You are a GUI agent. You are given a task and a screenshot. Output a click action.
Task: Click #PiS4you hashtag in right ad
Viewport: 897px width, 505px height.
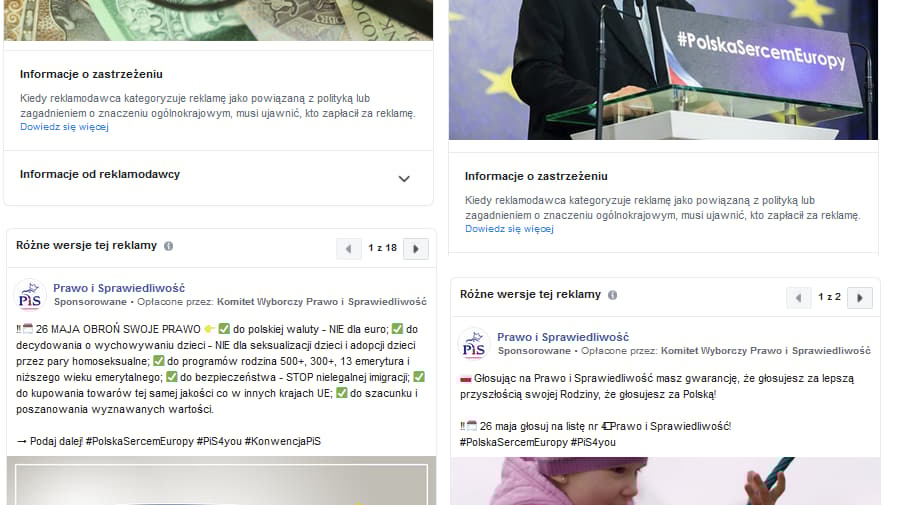pyautogui.click(x=593, y=442)
